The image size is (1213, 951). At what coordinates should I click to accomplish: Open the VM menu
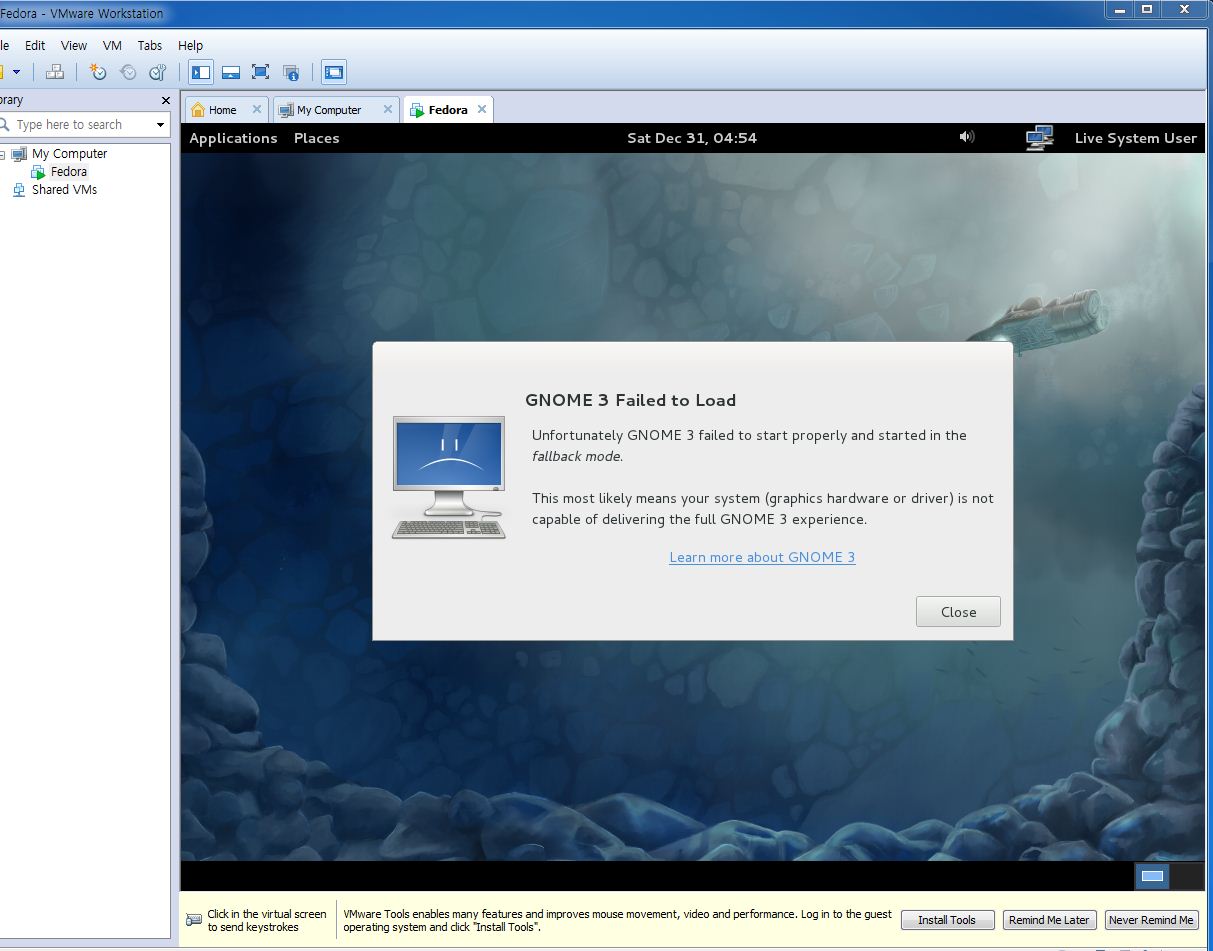click(112, 45)
